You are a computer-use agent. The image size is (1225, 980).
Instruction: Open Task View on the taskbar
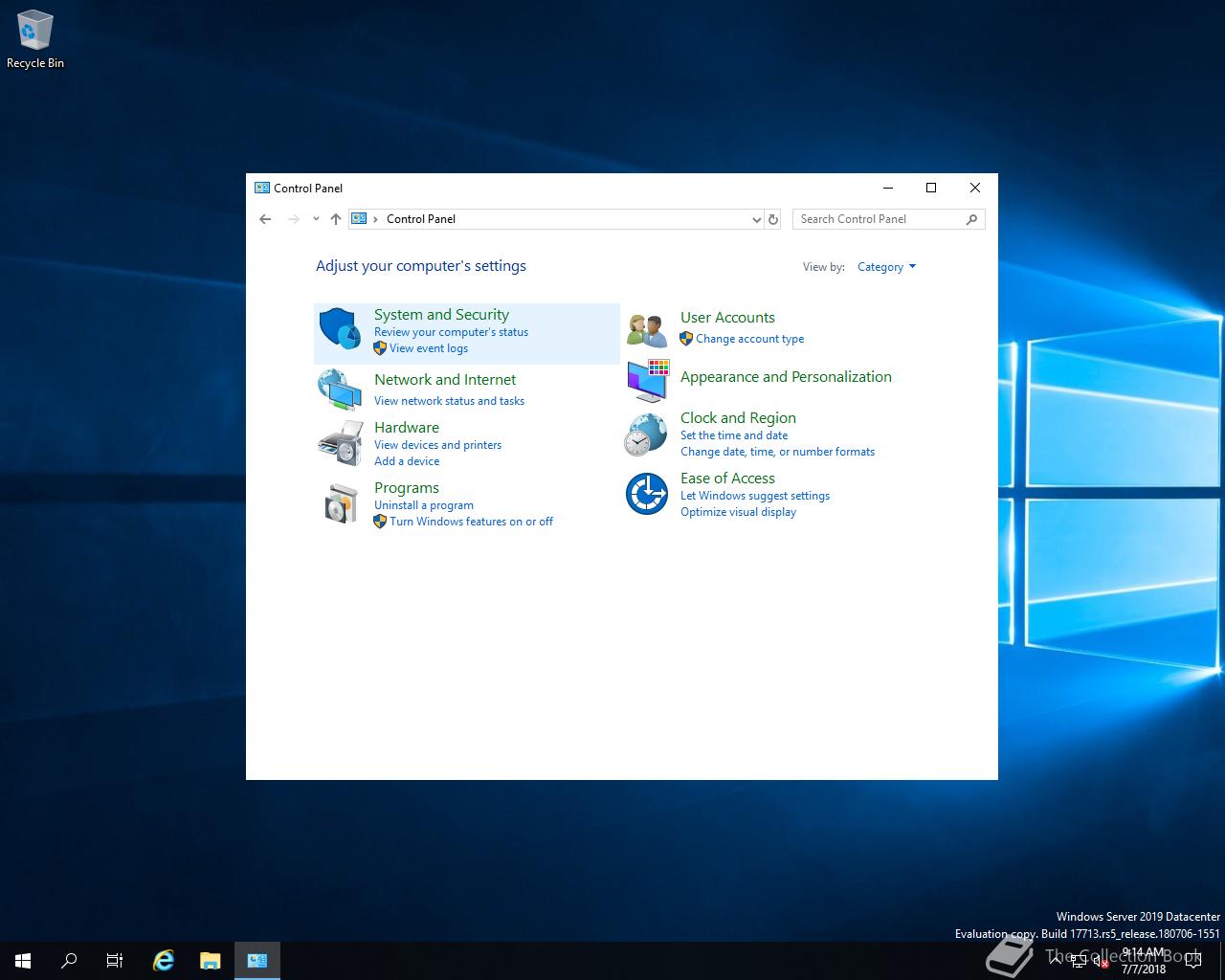(x=115, y=961)
